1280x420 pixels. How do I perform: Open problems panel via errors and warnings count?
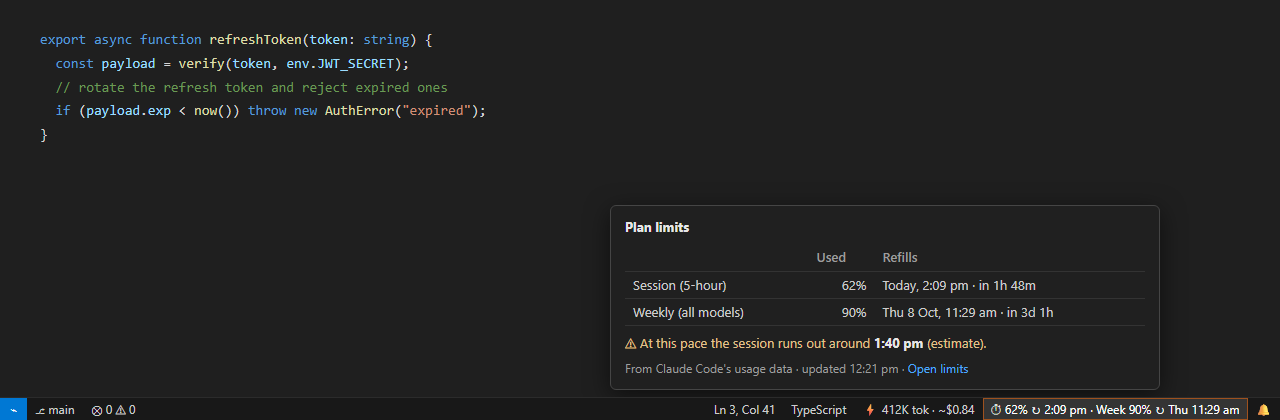click(x=113, y=410)
